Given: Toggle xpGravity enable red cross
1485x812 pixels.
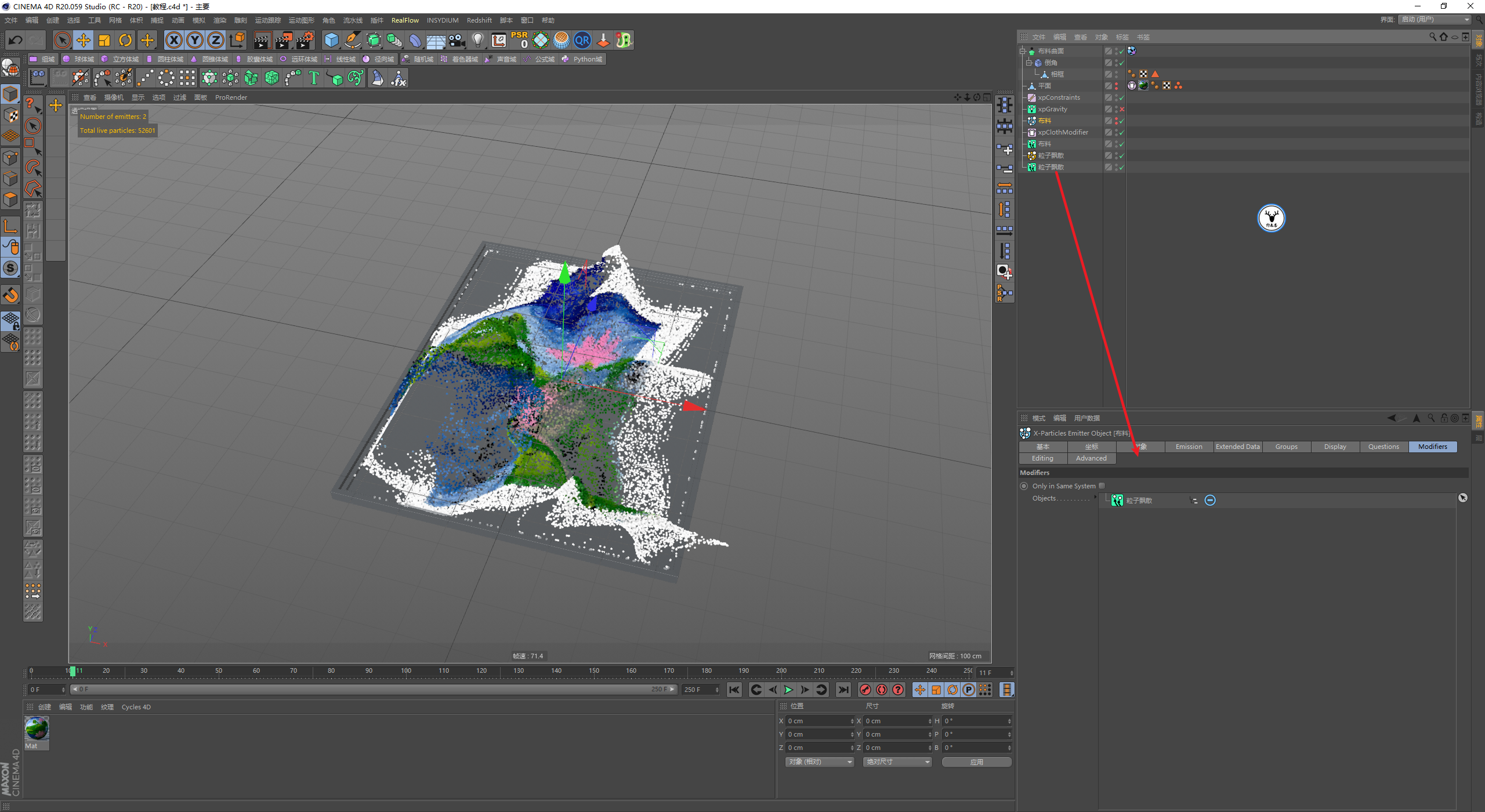Looking at the screenshot, I should tap(1122, 109).
